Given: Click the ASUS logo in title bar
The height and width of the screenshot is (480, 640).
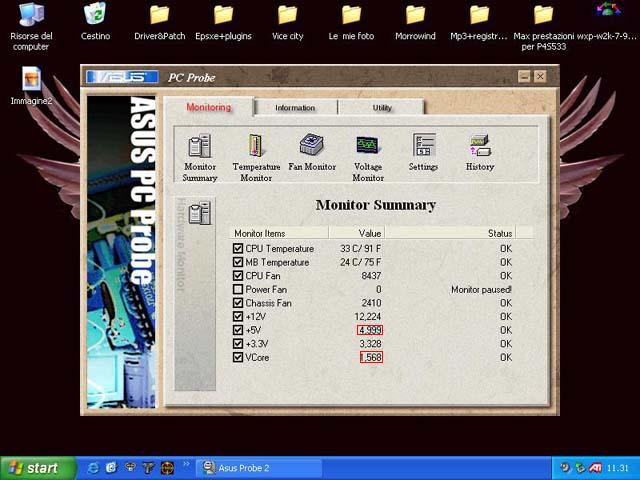Looking at the screenshot, I should click(122, 77).
